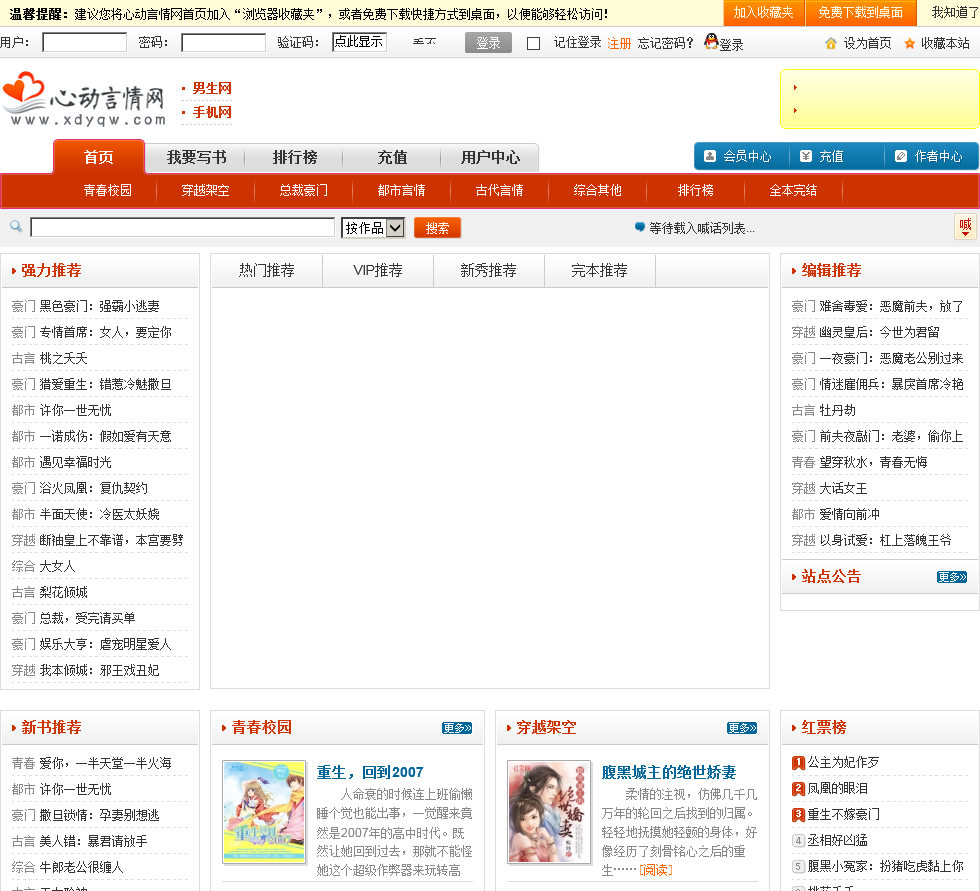Open 牡丹劫 in 编辑推荐 list
Viewport: 980px width, 891px height.
click(x=837, y=411)
